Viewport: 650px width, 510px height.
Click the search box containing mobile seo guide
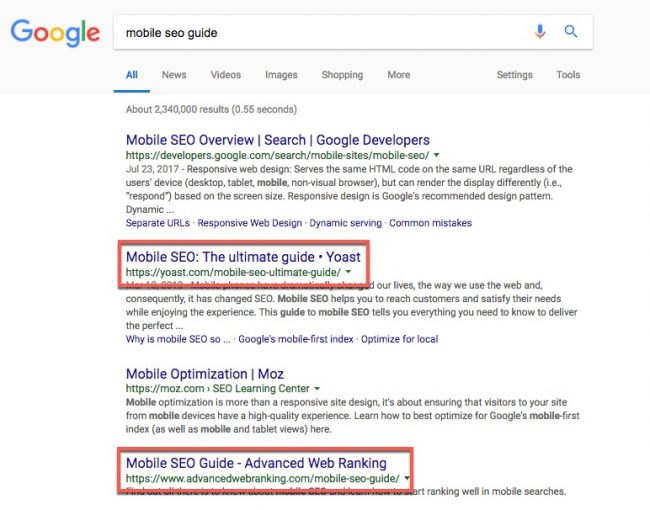pyautogui.click(x=320, y=32)
